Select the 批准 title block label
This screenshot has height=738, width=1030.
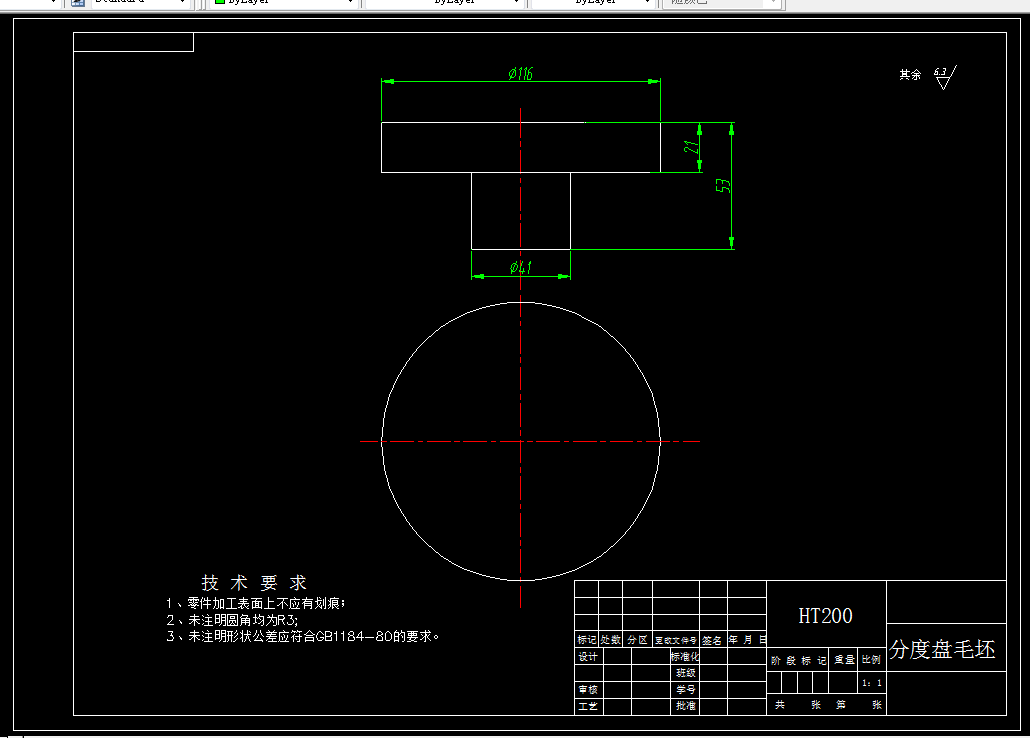(x=686, y=706)
